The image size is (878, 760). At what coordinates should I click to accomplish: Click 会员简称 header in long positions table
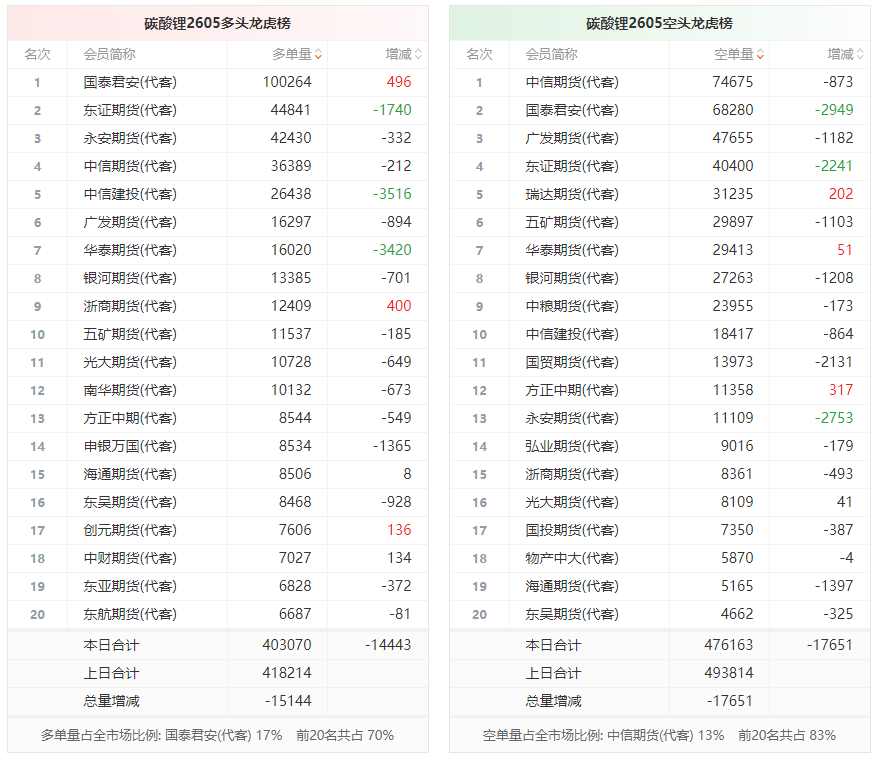110,54
